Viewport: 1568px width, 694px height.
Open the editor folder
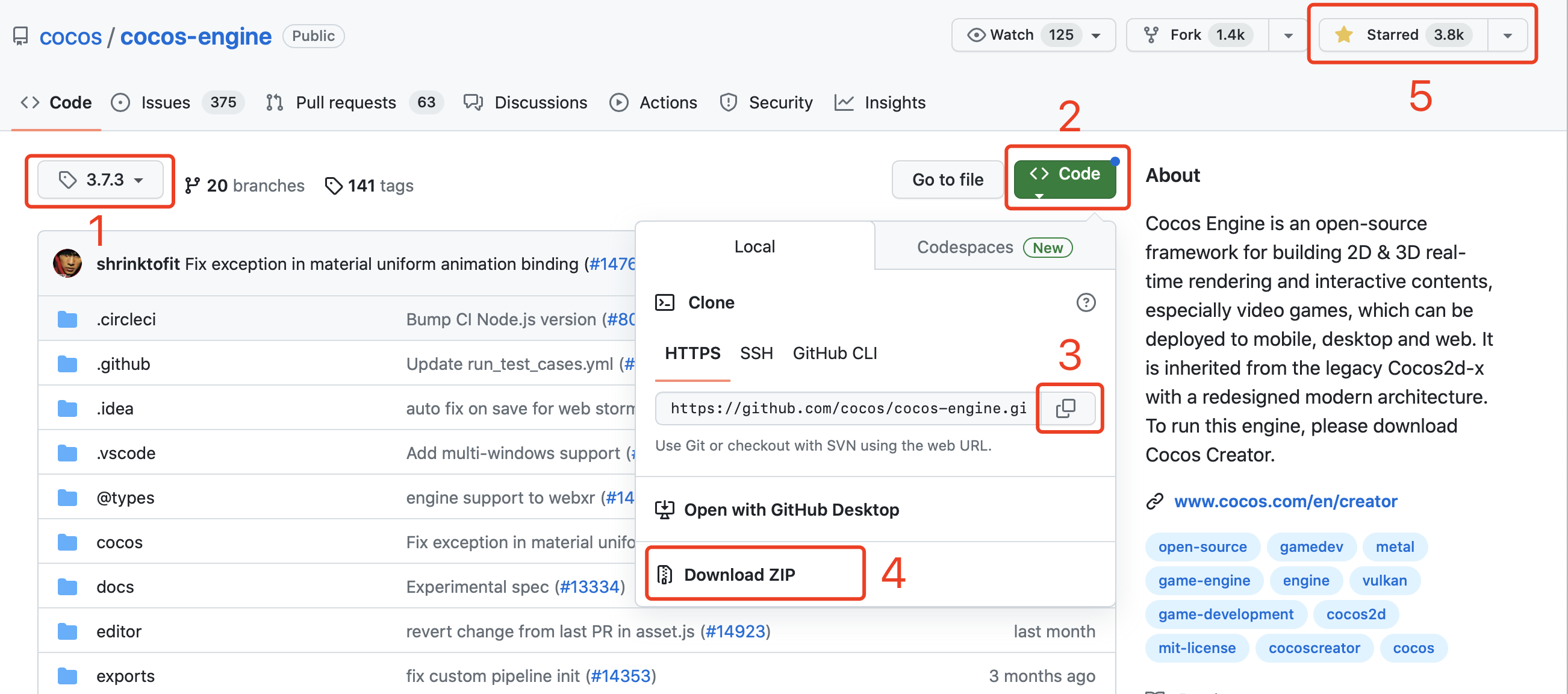(119, 631)
